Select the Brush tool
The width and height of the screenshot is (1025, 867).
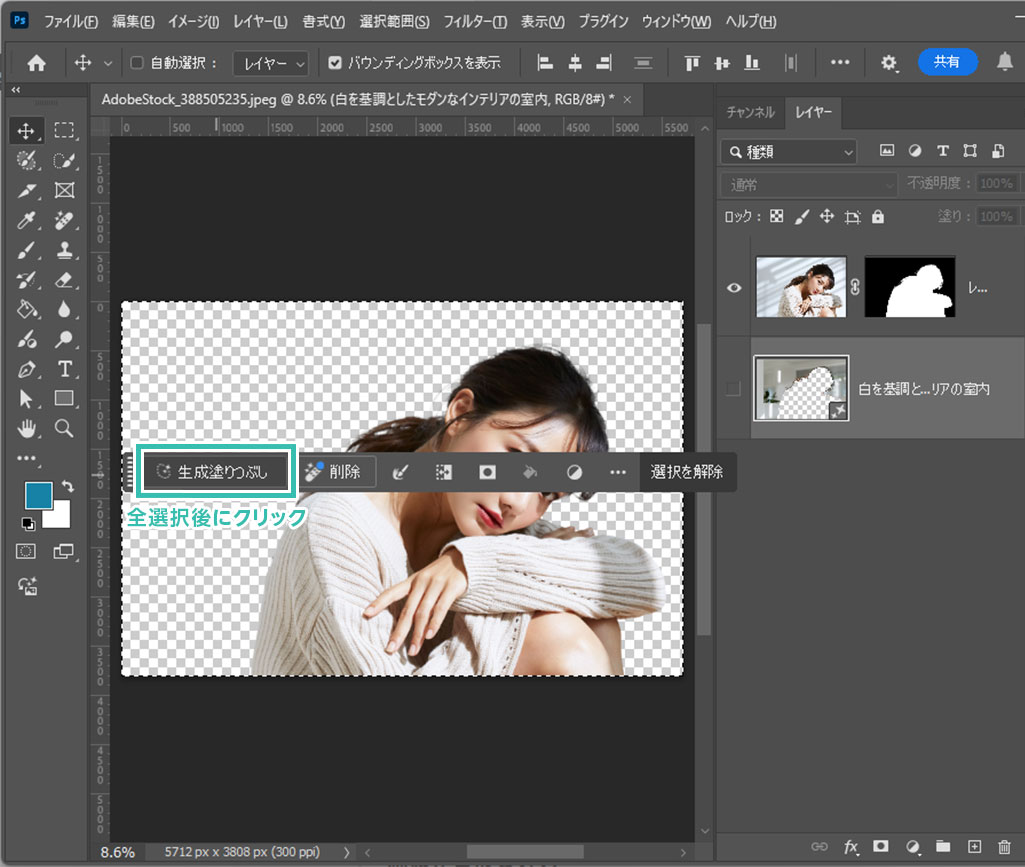point(26,251)
